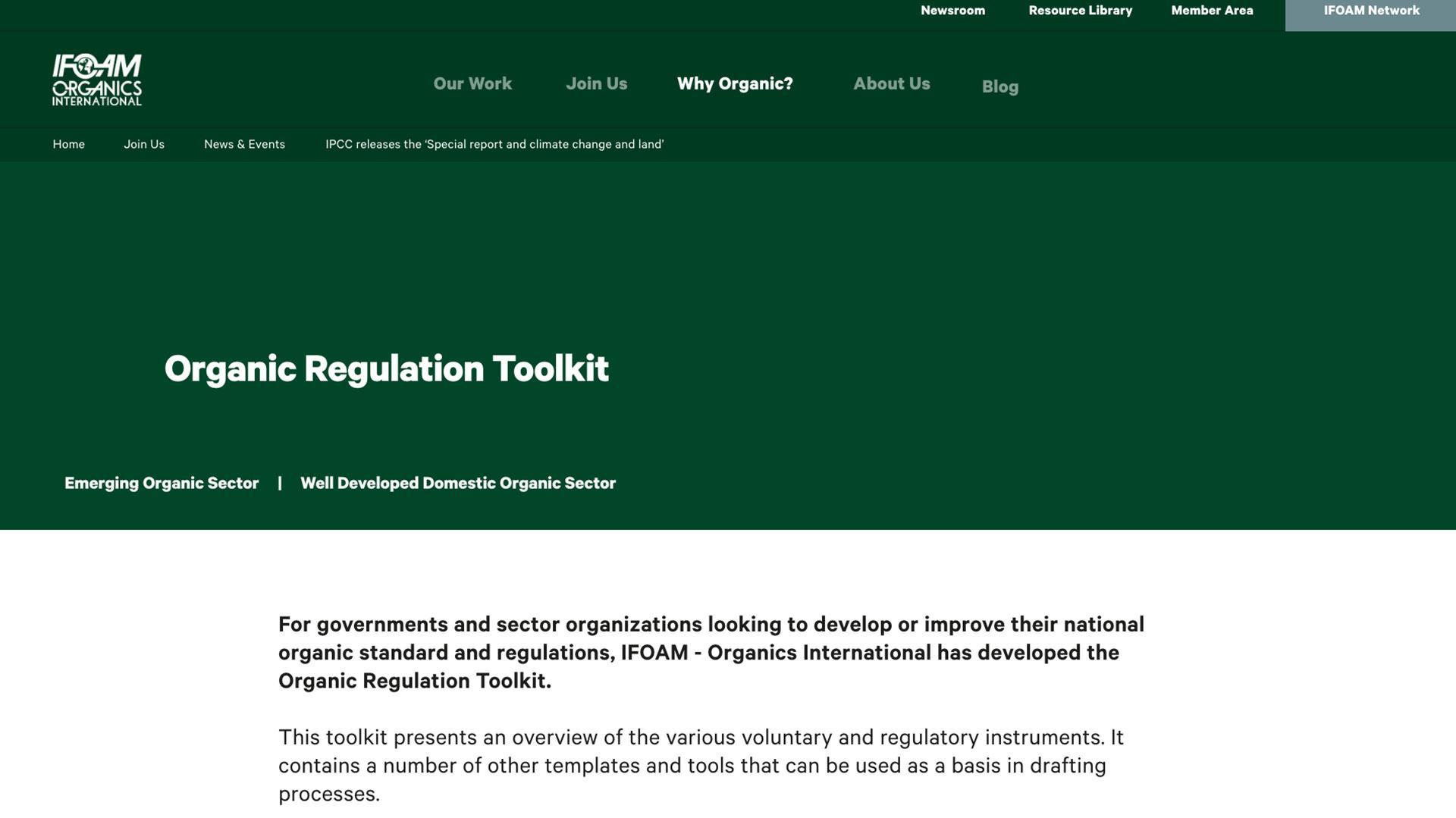Click the Organic Regulation Toolkit page heading
This screenshot has height=818, width=1456.
(387, 368)
